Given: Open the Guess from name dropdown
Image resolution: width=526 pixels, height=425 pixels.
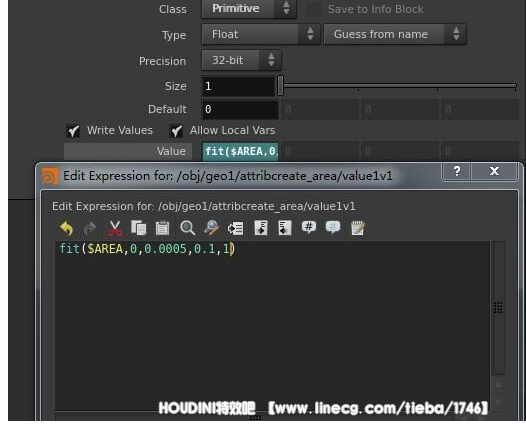Looking at the screenshot, I should [x=395, y=34].
